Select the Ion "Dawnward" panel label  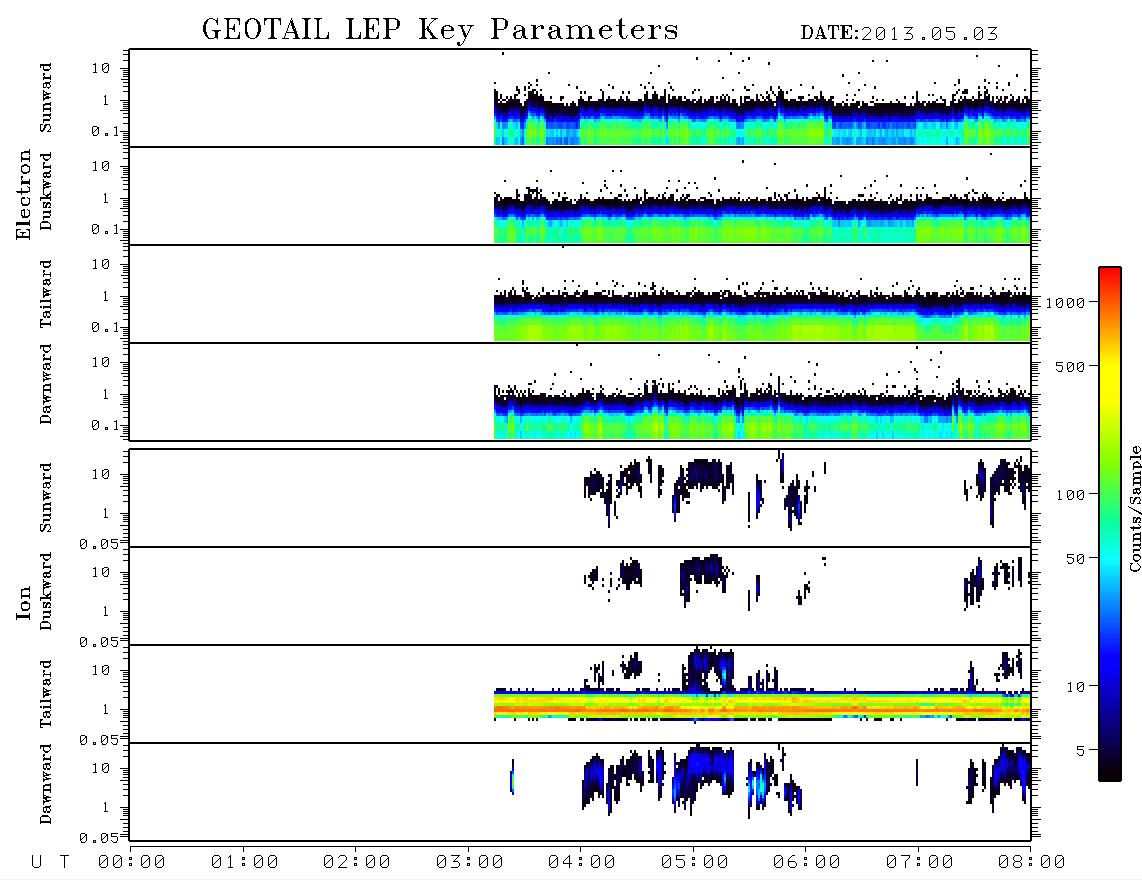(46, 784)
